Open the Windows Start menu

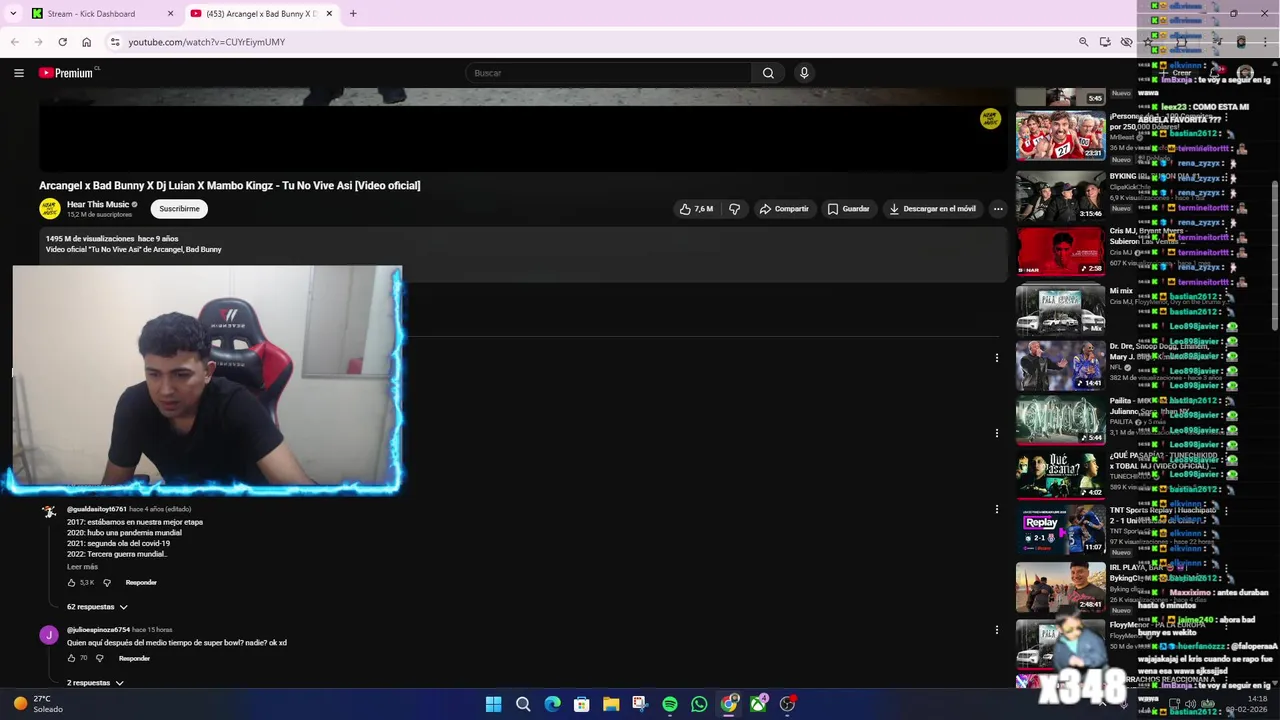[x=493, y=704]
